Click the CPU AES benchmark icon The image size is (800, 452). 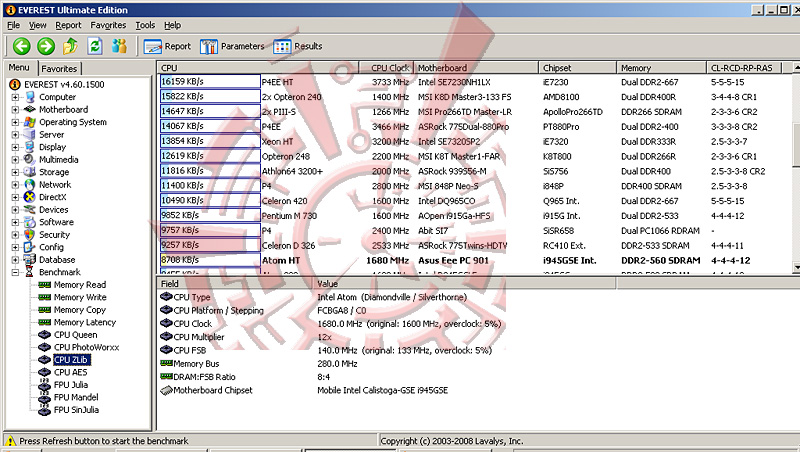[x=44, y=372]
